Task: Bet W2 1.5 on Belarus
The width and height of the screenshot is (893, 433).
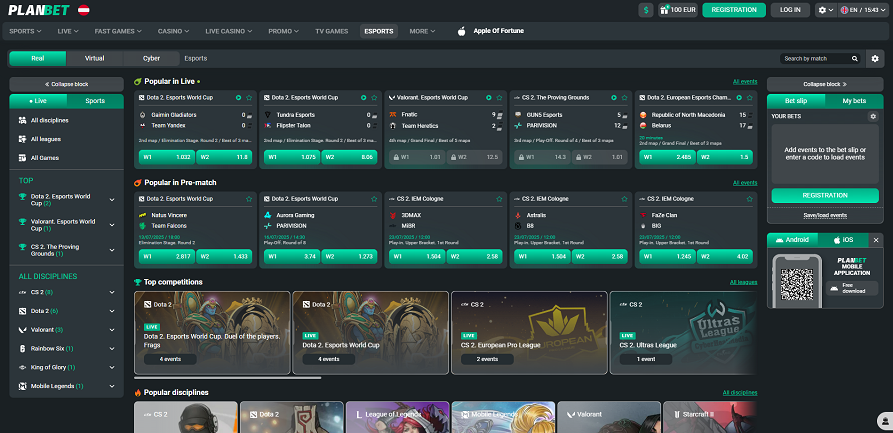Action: (724, 157)
